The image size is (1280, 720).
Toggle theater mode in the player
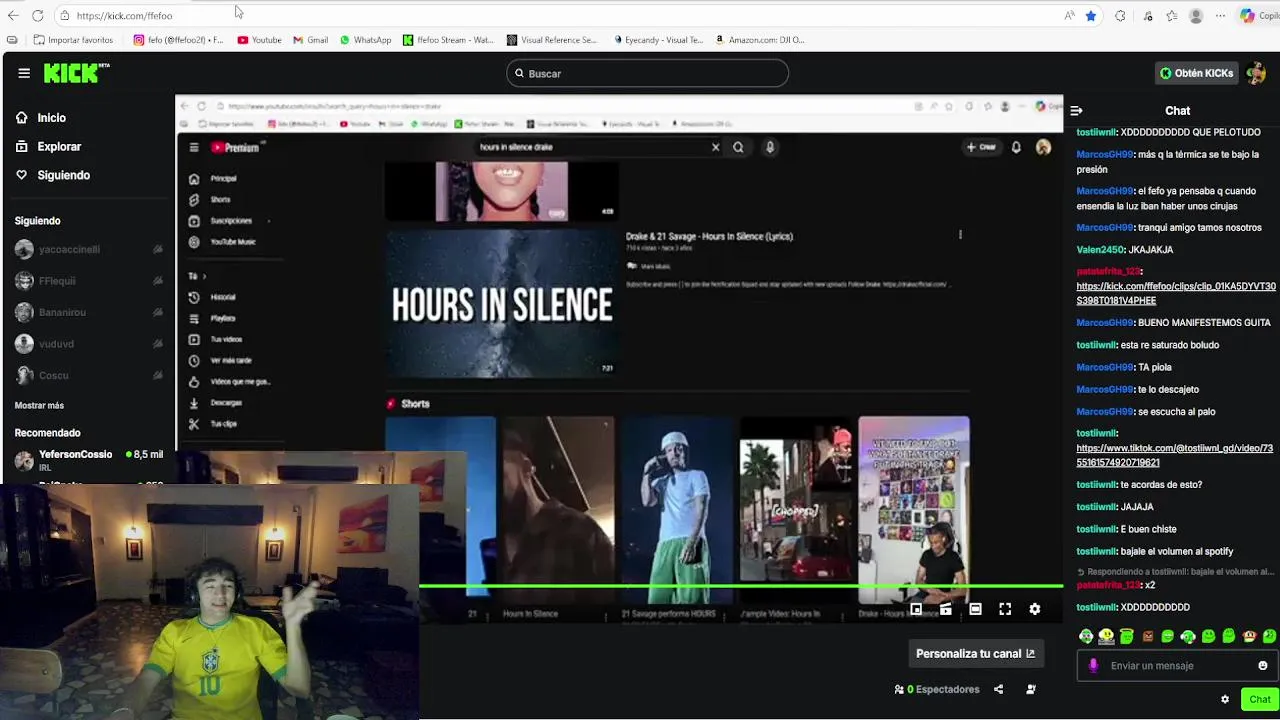(x=975, y=609)
